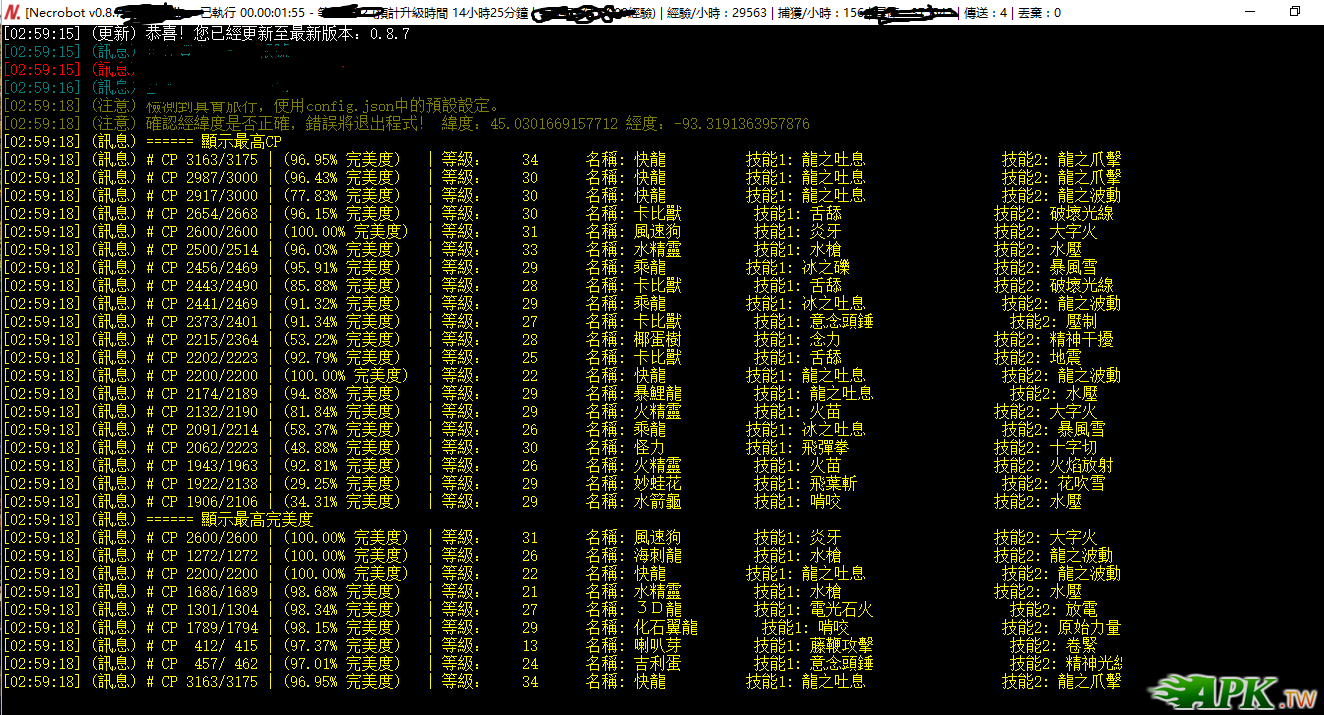Click the Pokémon name 海刺龍
Viewport: 1324px width, 715px height.
coord(658,555)
